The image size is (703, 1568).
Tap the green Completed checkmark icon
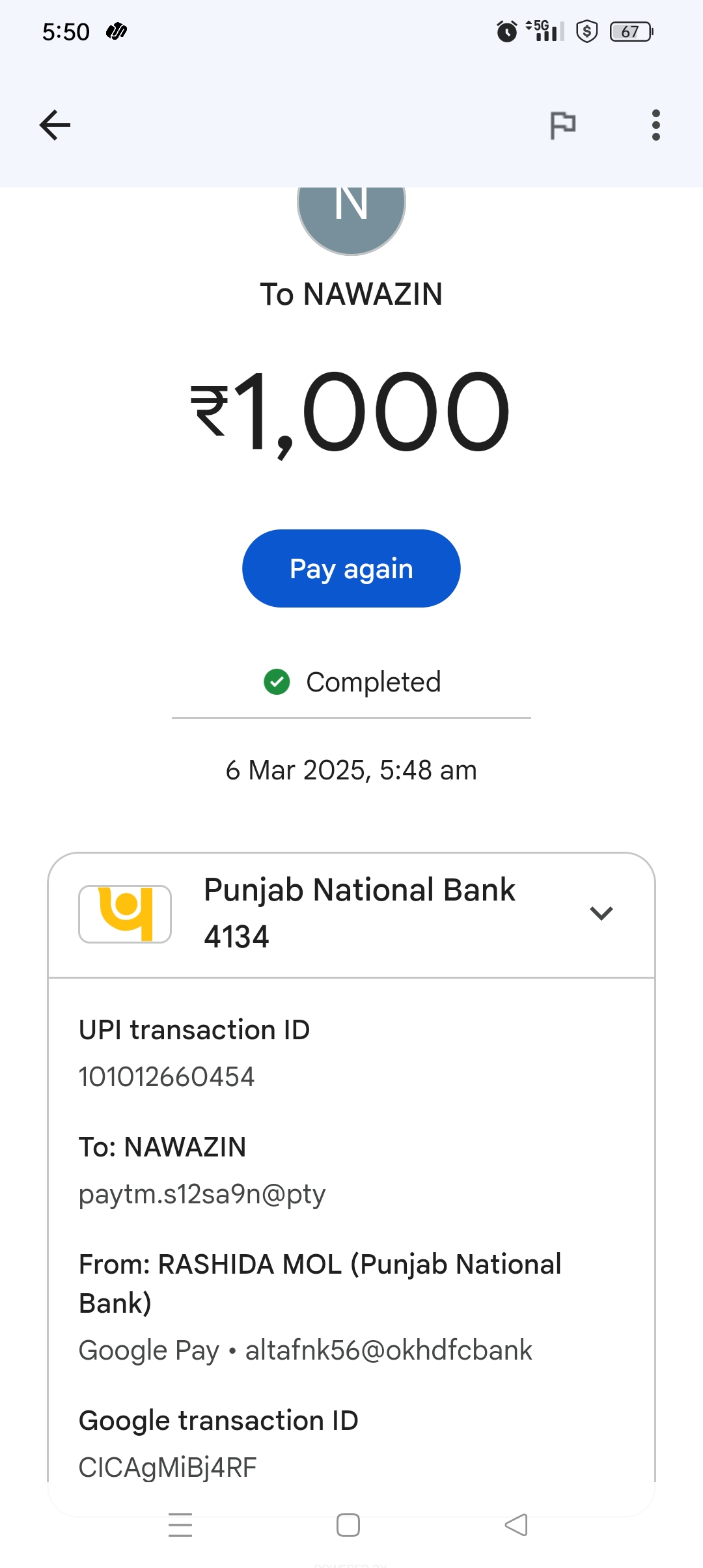coord(277,682)
